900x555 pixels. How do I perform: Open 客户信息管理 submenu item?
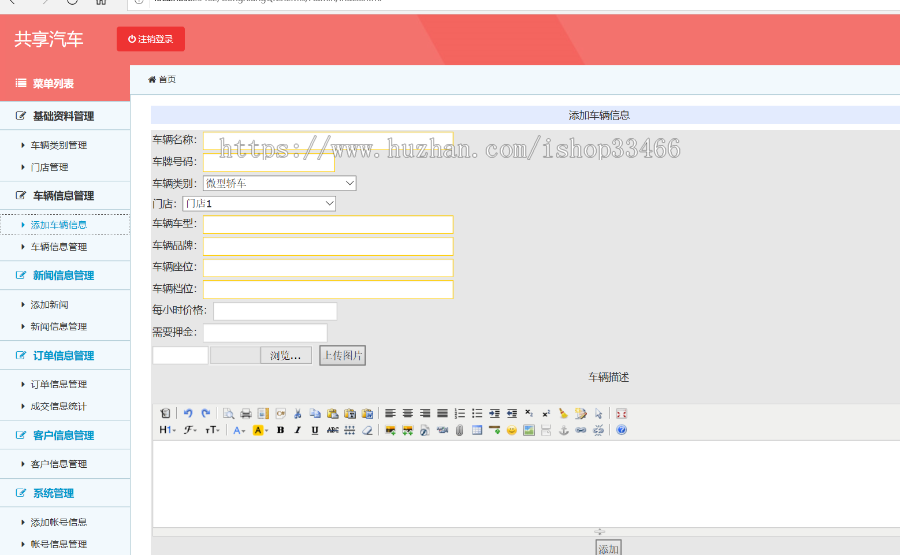(x=59, y=464)
